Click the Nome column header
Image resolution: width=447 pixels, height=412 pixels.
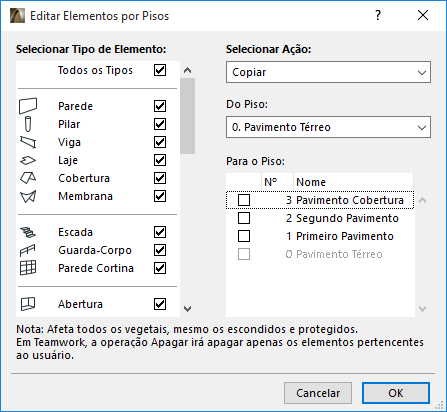pyautogui.click(x=353, y=182)
